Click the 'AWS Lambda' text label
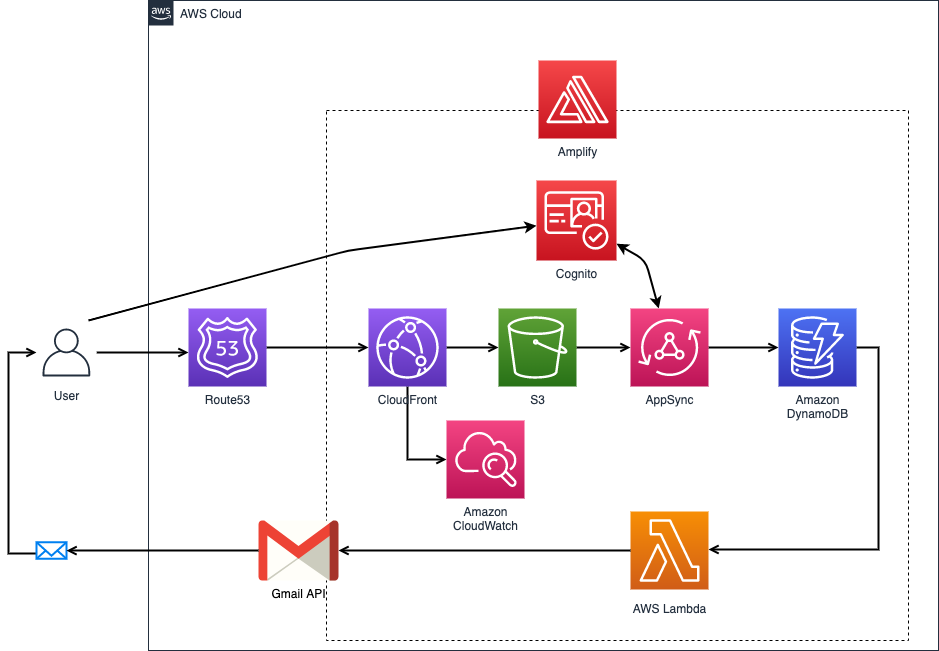 click(670, 609)
